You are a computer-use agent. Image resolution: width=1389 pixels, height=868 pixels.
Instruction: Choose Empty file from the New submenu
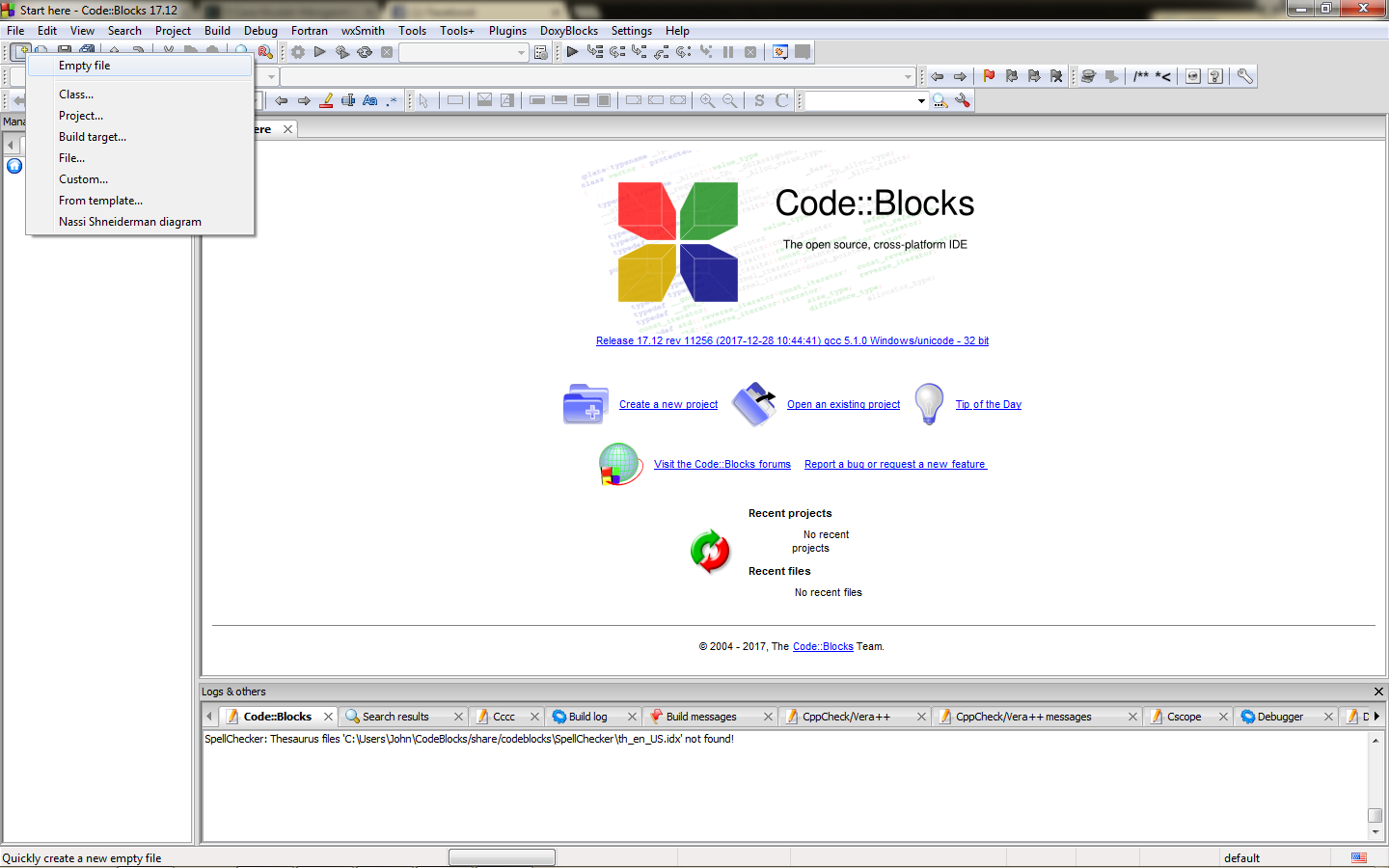[x=85, y=66]
